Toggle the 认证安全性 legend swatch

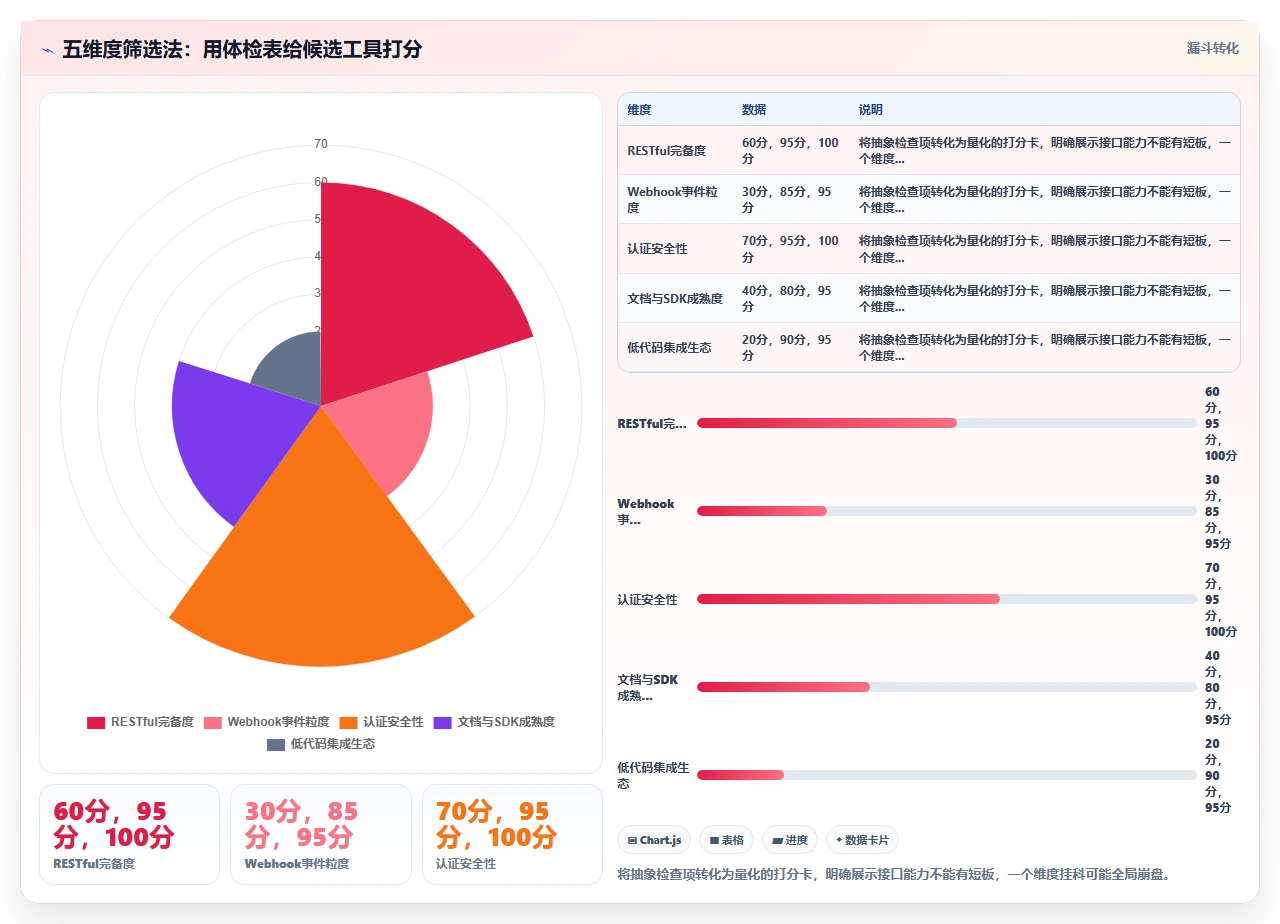pos(349,722)
